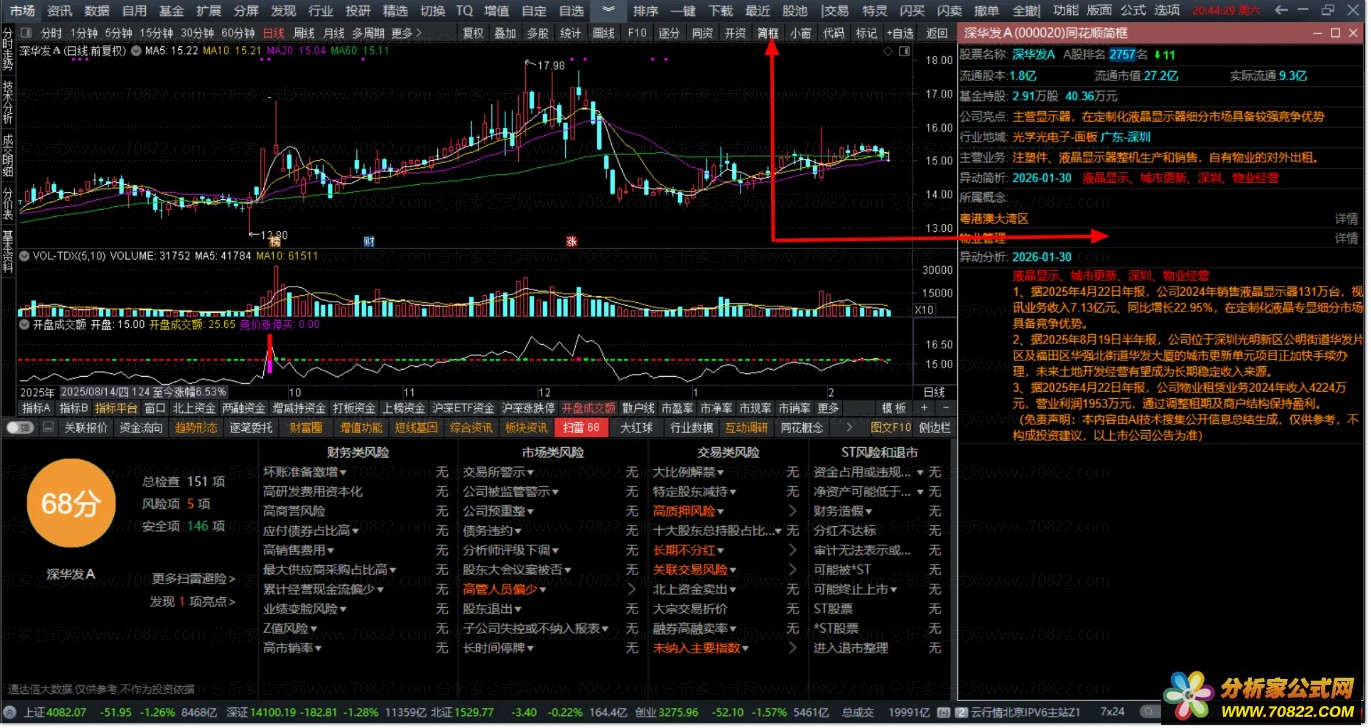Click 详情 link beside 粤港澳大湾区
Viewport: 1371px width, 728px height.
[1345, 218]
